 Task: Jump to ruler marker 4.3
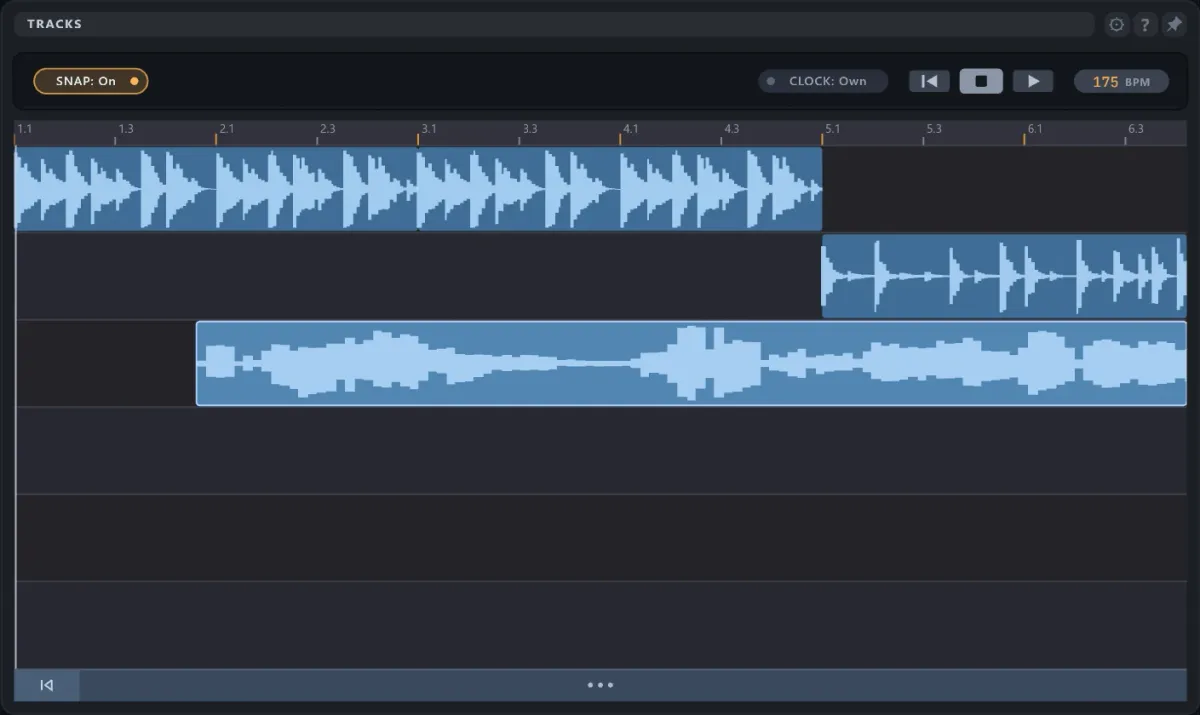[732, 129]
